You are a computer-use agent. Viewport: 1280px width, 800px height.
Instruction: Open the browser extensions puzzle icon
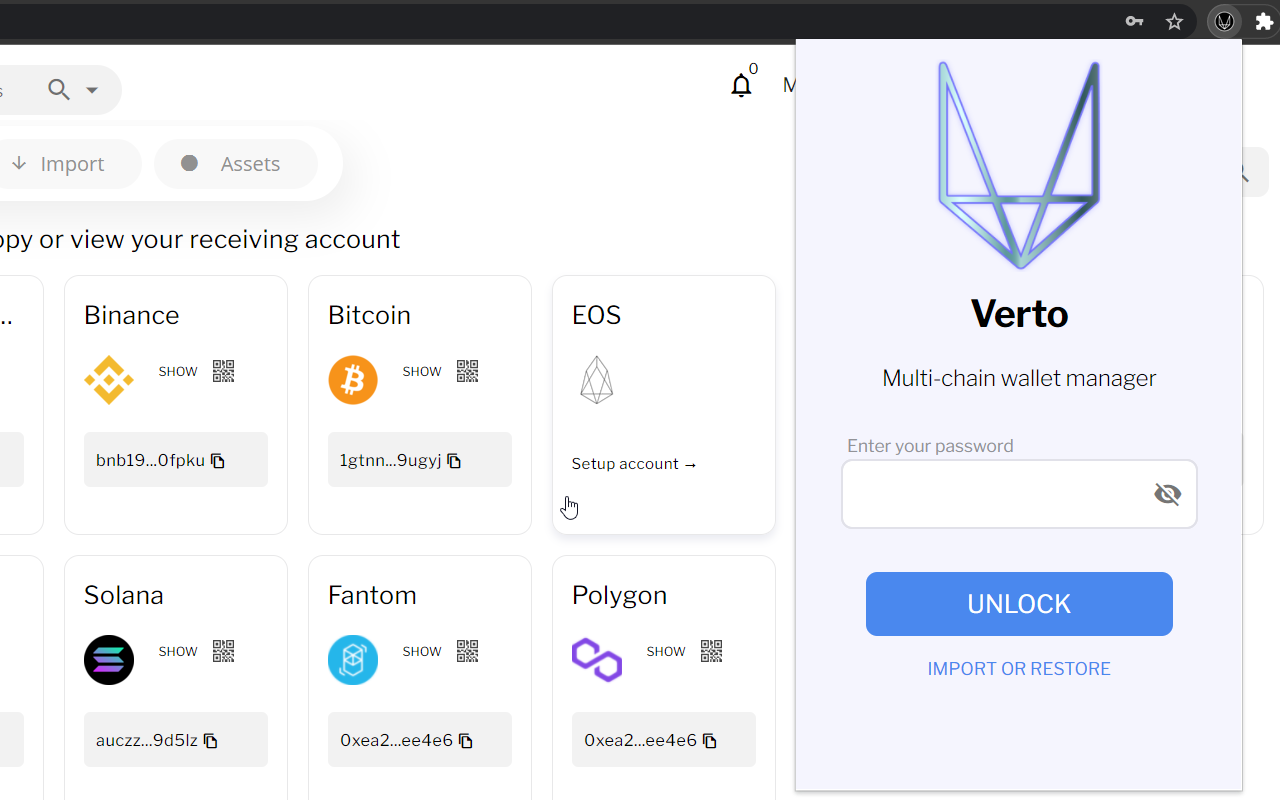[x=1264, y=21]
